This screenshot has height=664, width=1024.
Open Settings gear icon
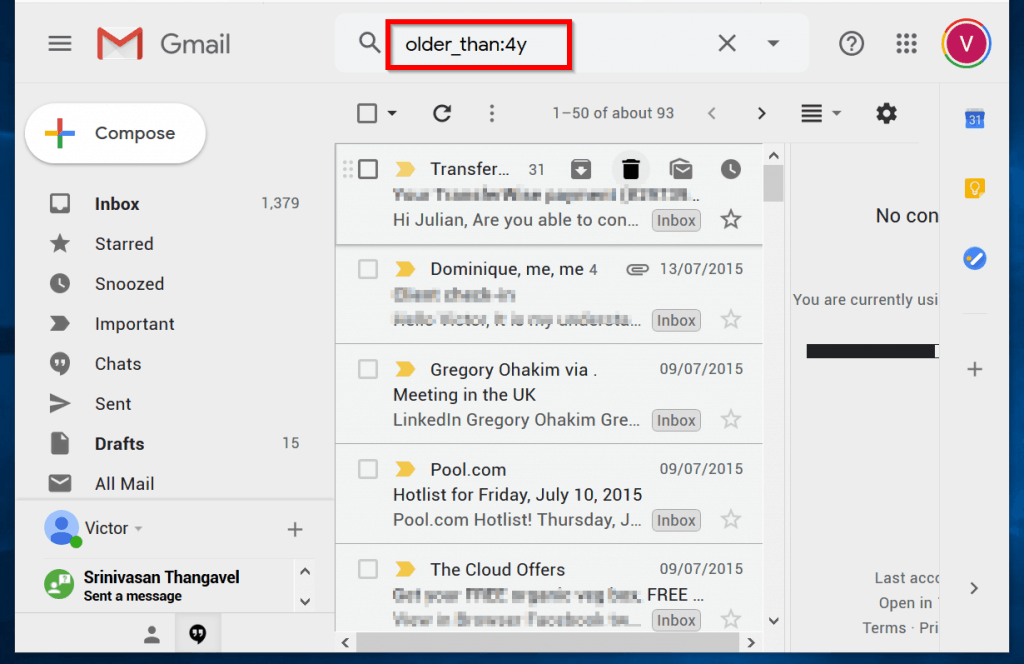click(886, 114)
